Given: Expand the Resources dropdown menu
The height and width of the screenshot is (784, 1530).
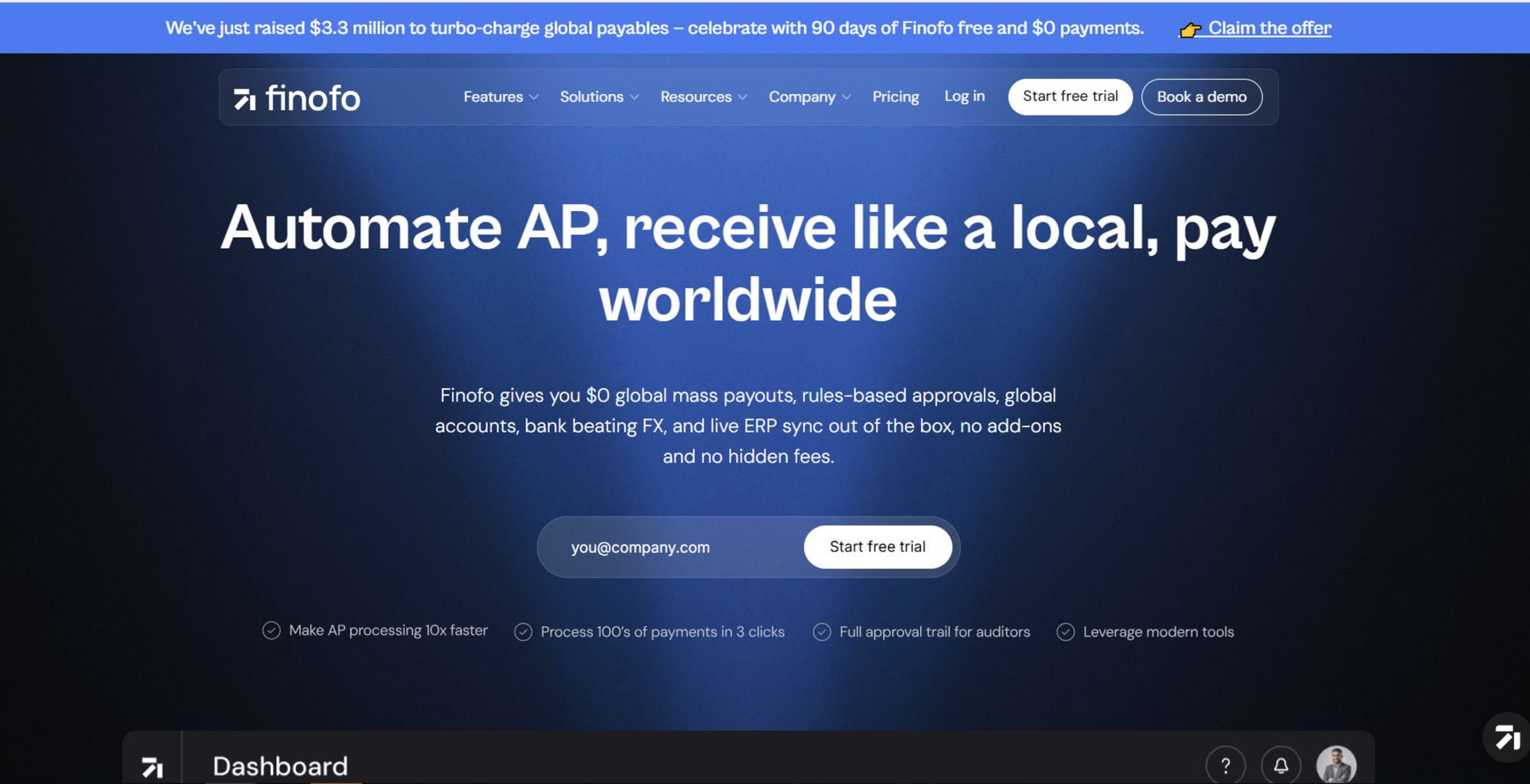Looking at the screenshot, I should click(x=704, y=97).
